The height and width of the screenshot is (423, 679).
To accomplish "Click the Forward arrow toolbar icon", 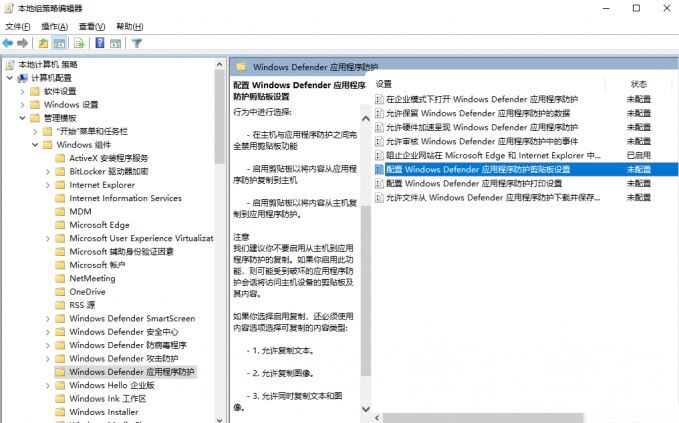I will pos(23,43).
